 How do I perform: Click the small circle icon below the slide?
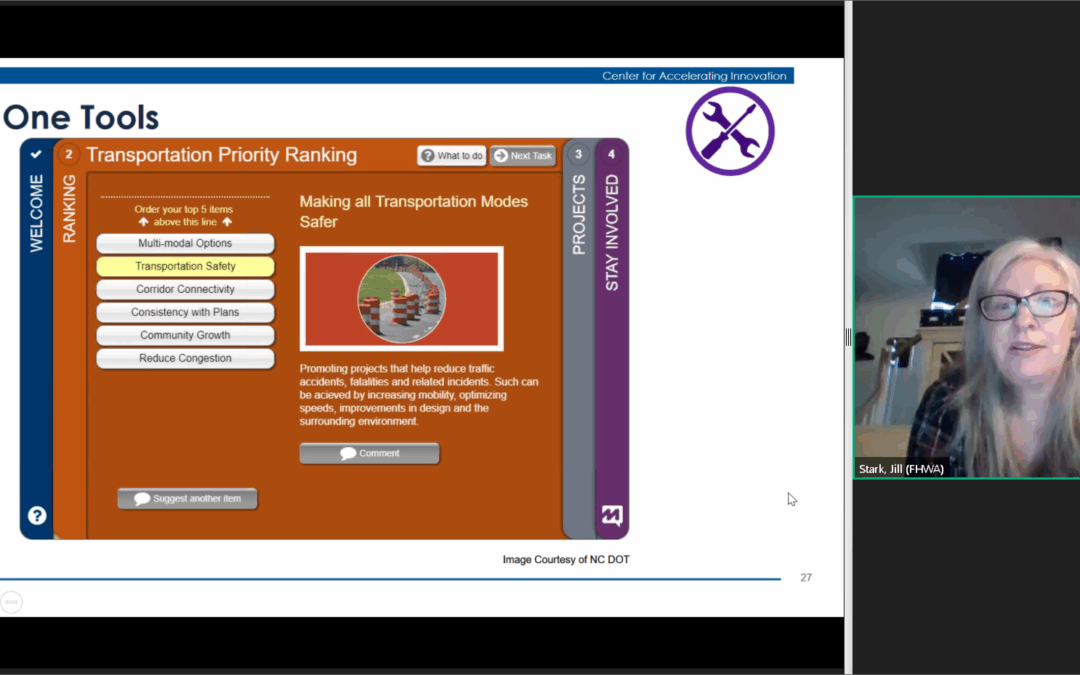11,602
